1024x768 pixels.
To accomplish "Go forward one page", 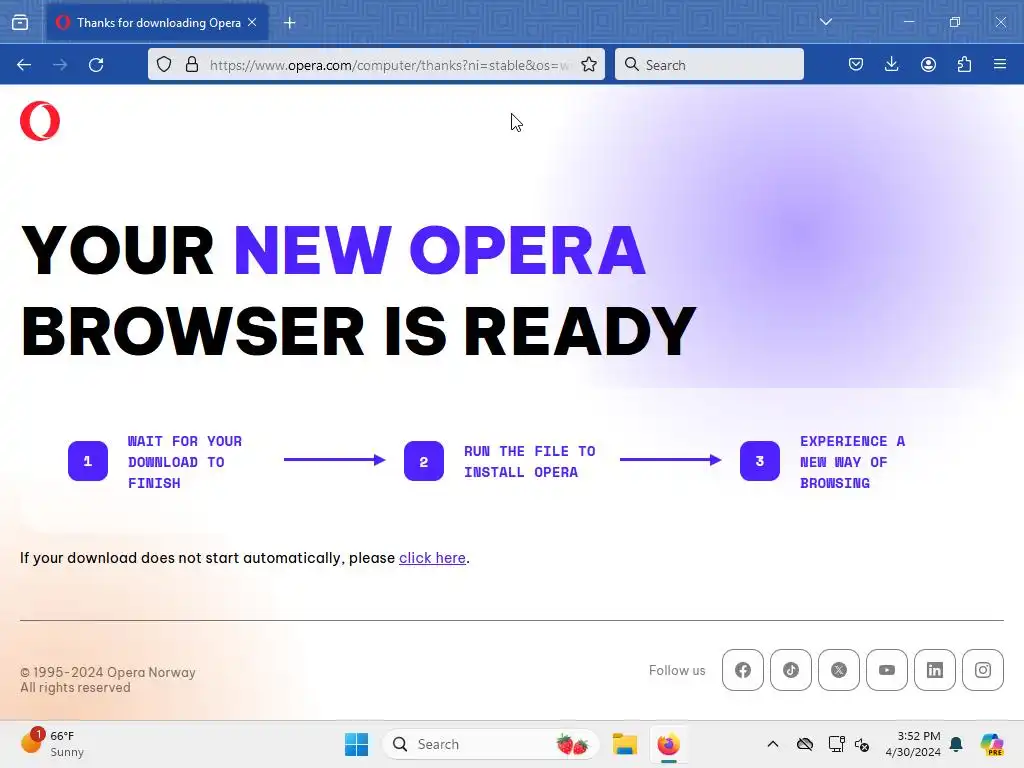I will (x=60, y=65).
